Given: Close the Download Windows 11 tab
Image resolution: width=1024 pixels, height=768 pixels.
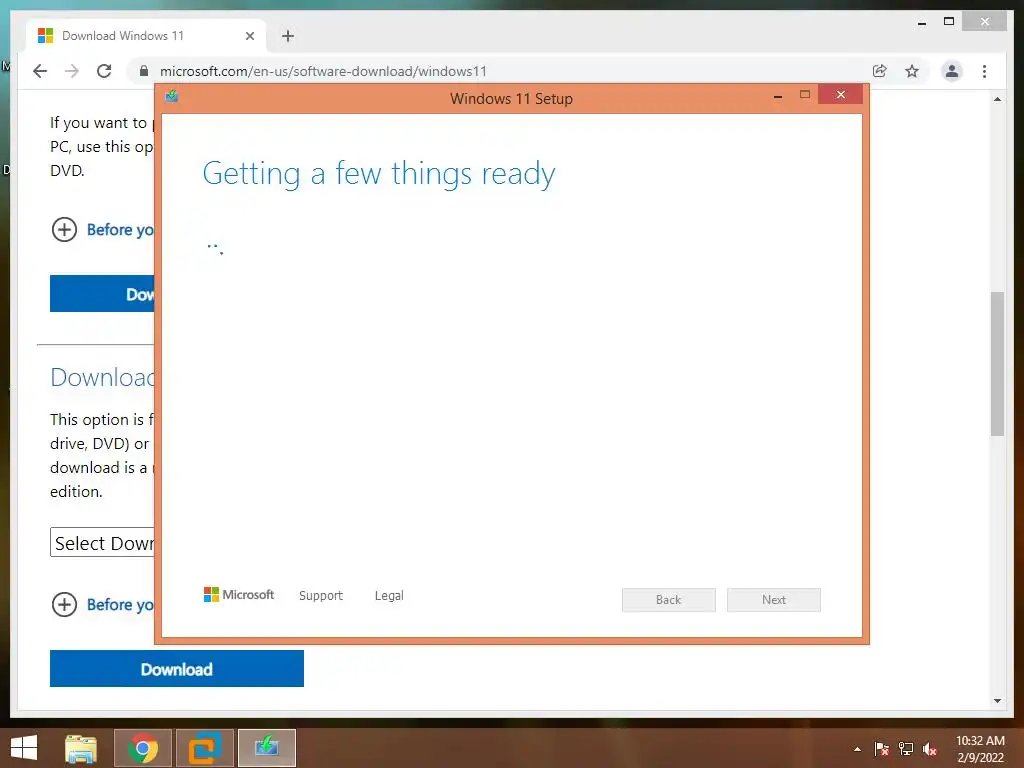Looking at the screenshot, I should coord(249,36).
